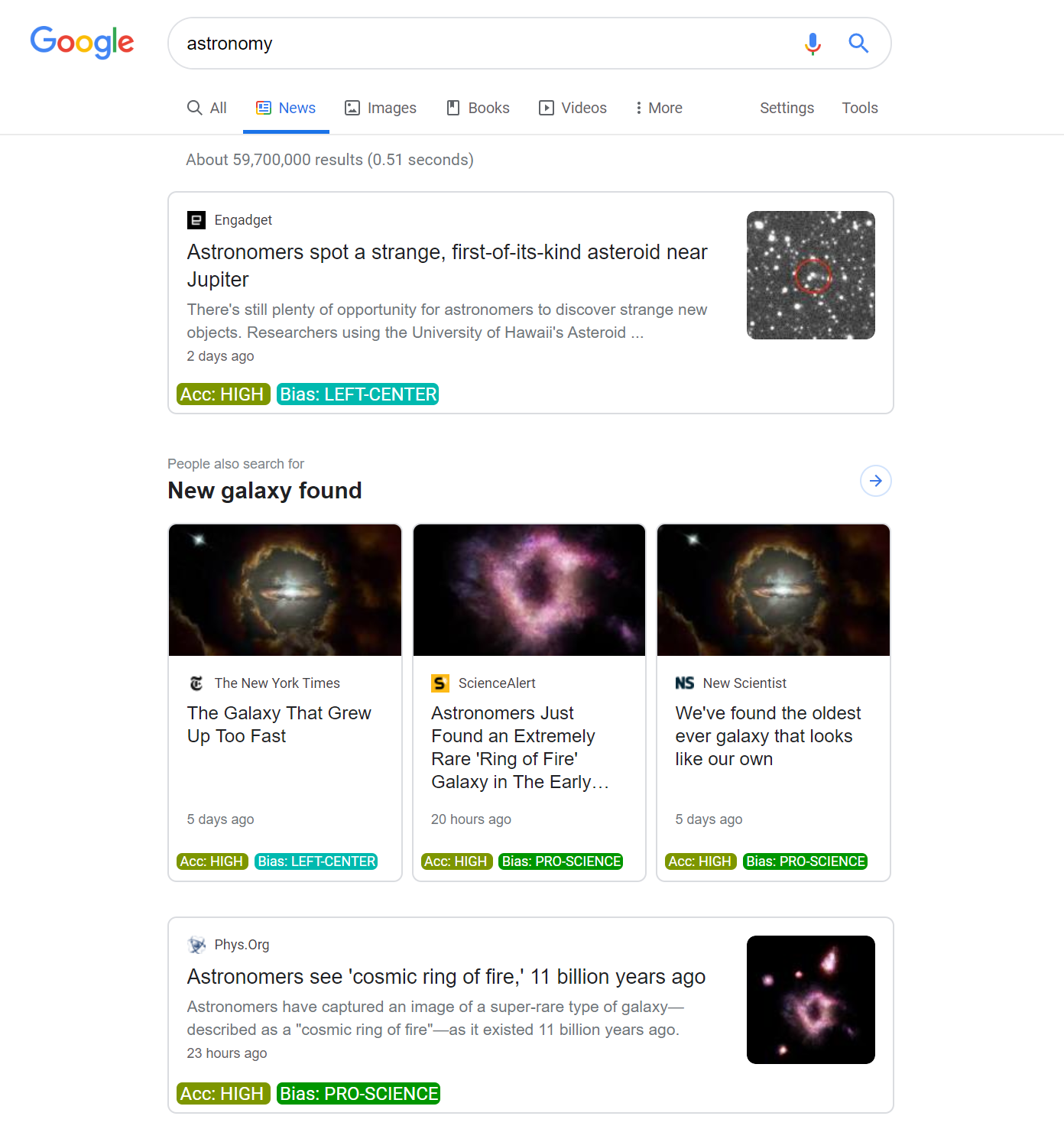Viewport: 1064px width, 1129px height.
Task: Open the Phys.Org cosmic ring of fire article
Action: [446, 977]
